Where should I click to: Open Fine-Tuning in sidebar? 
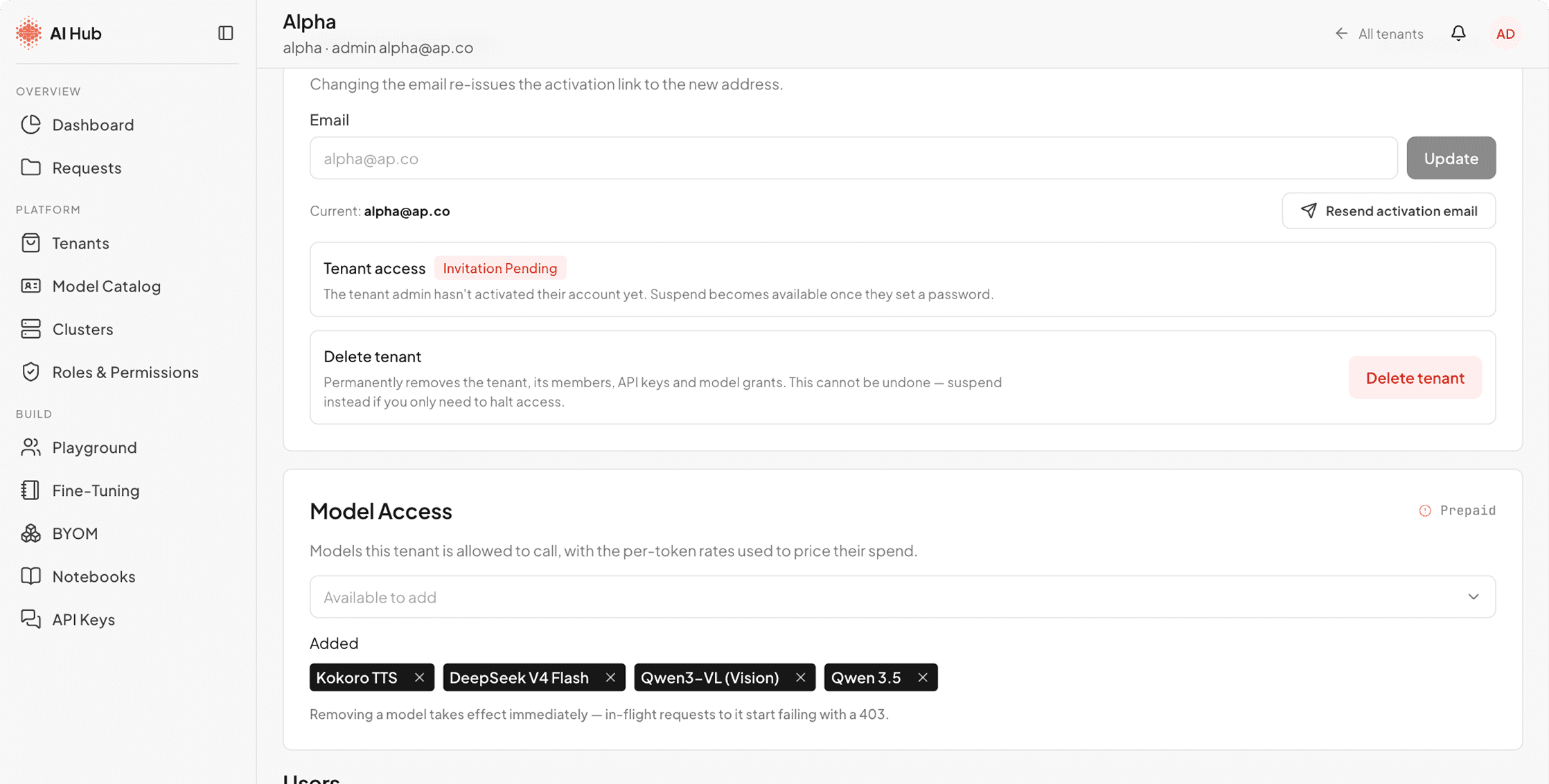coord(96,490)
